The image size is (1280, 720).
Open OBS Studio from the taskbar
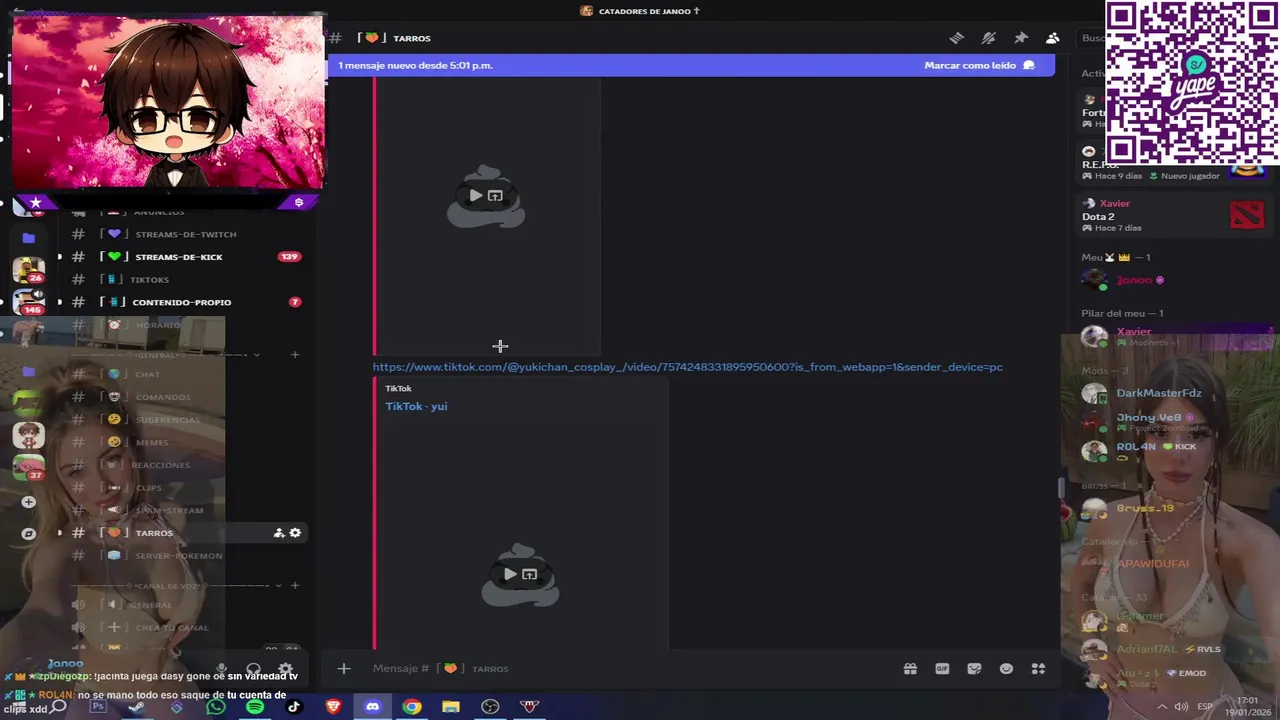(490, 707)
